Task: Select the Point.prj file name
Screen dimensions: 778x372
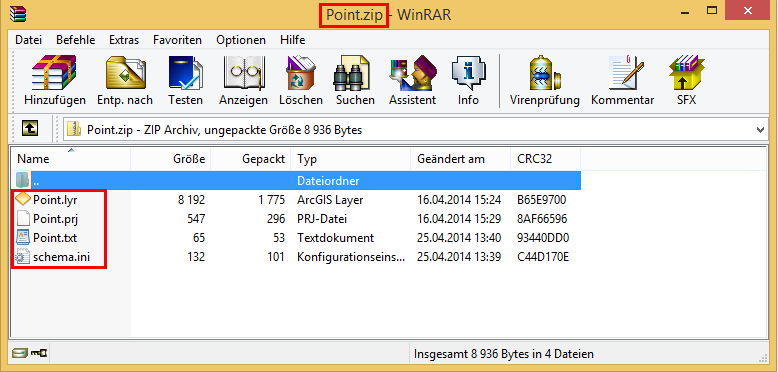Action: tap(55, 219)
